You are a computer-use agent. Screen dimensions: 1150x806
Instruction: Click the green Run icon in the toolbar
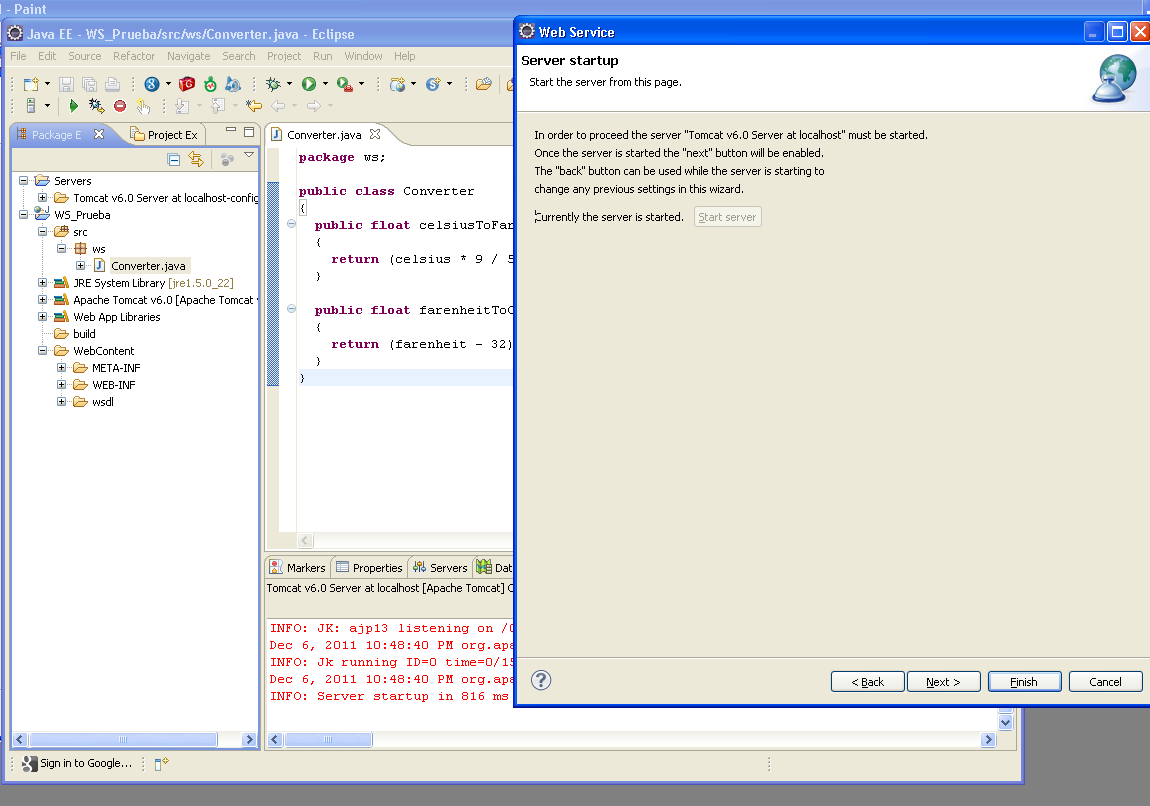(309, 84)
